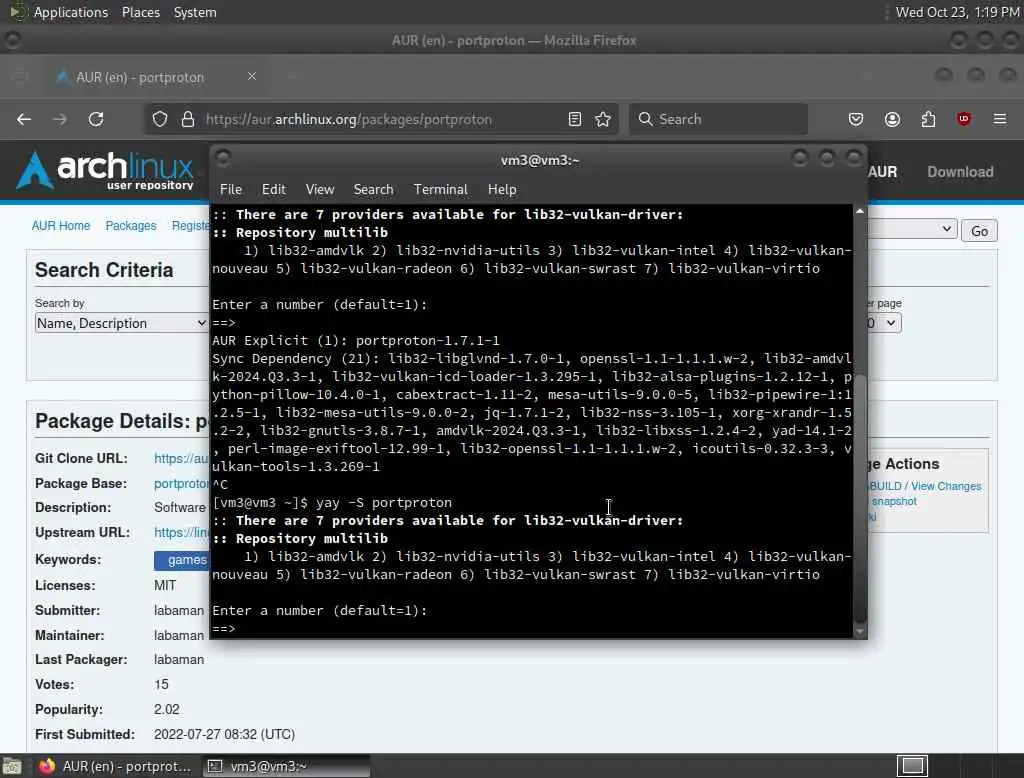The width and height of the screenshot is (1024, 778).
Task: Open the Terminal menu in terminal
Action: point(440,189)
